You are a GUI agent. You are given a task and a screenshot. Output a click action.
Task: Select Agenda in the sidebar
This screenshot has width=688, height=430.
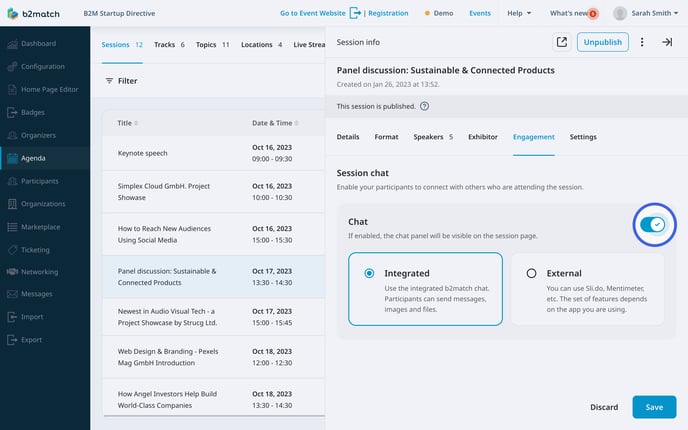[x=45, y=158]
